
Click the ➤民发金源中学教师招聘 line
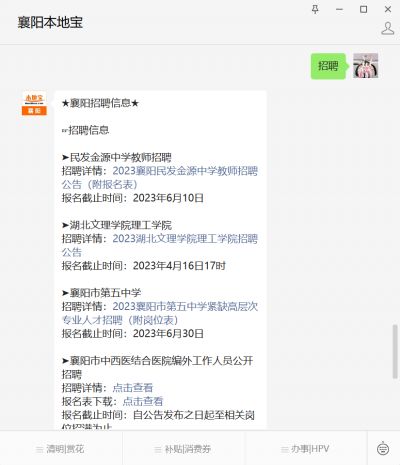click(x=117, y=157)
